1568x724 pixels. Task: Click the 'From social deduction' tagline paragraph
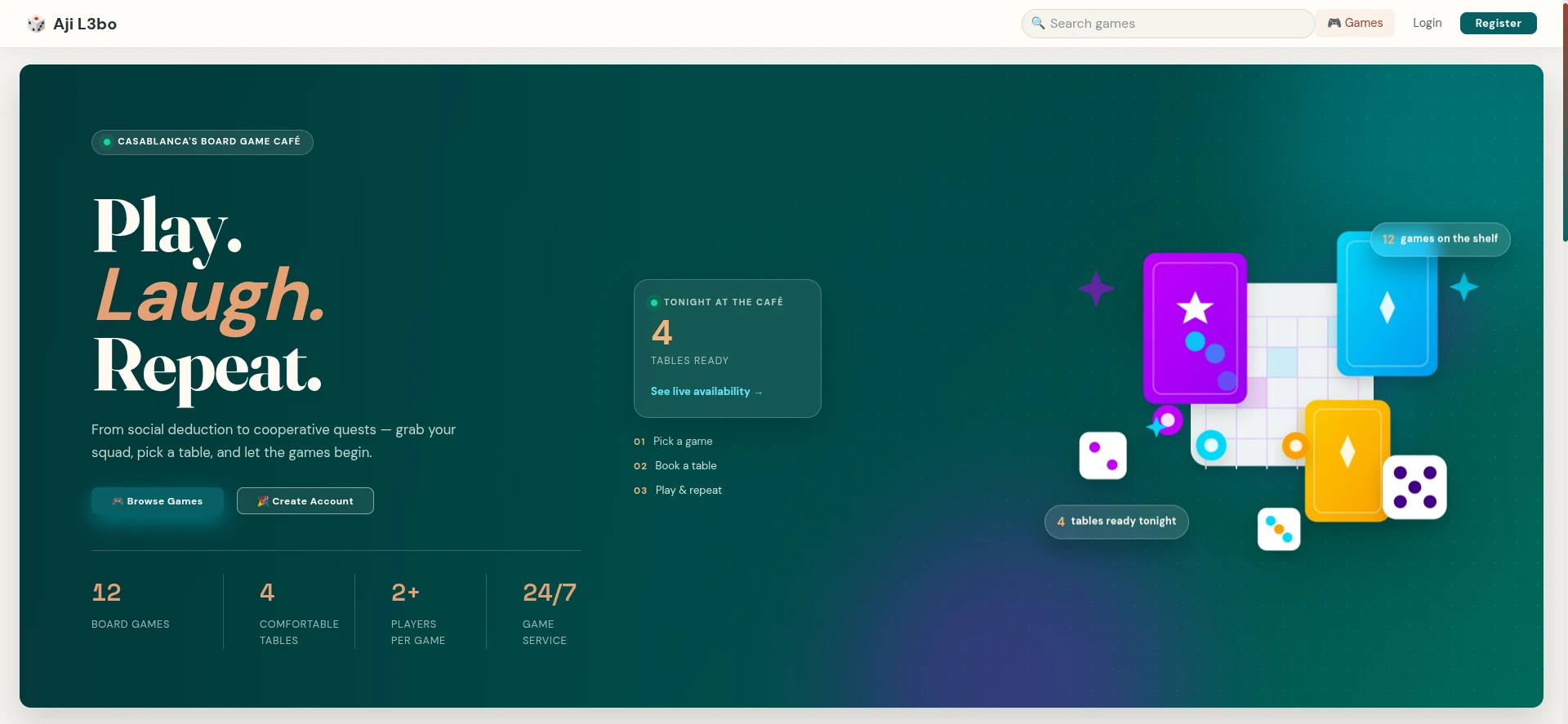point(274,441)
